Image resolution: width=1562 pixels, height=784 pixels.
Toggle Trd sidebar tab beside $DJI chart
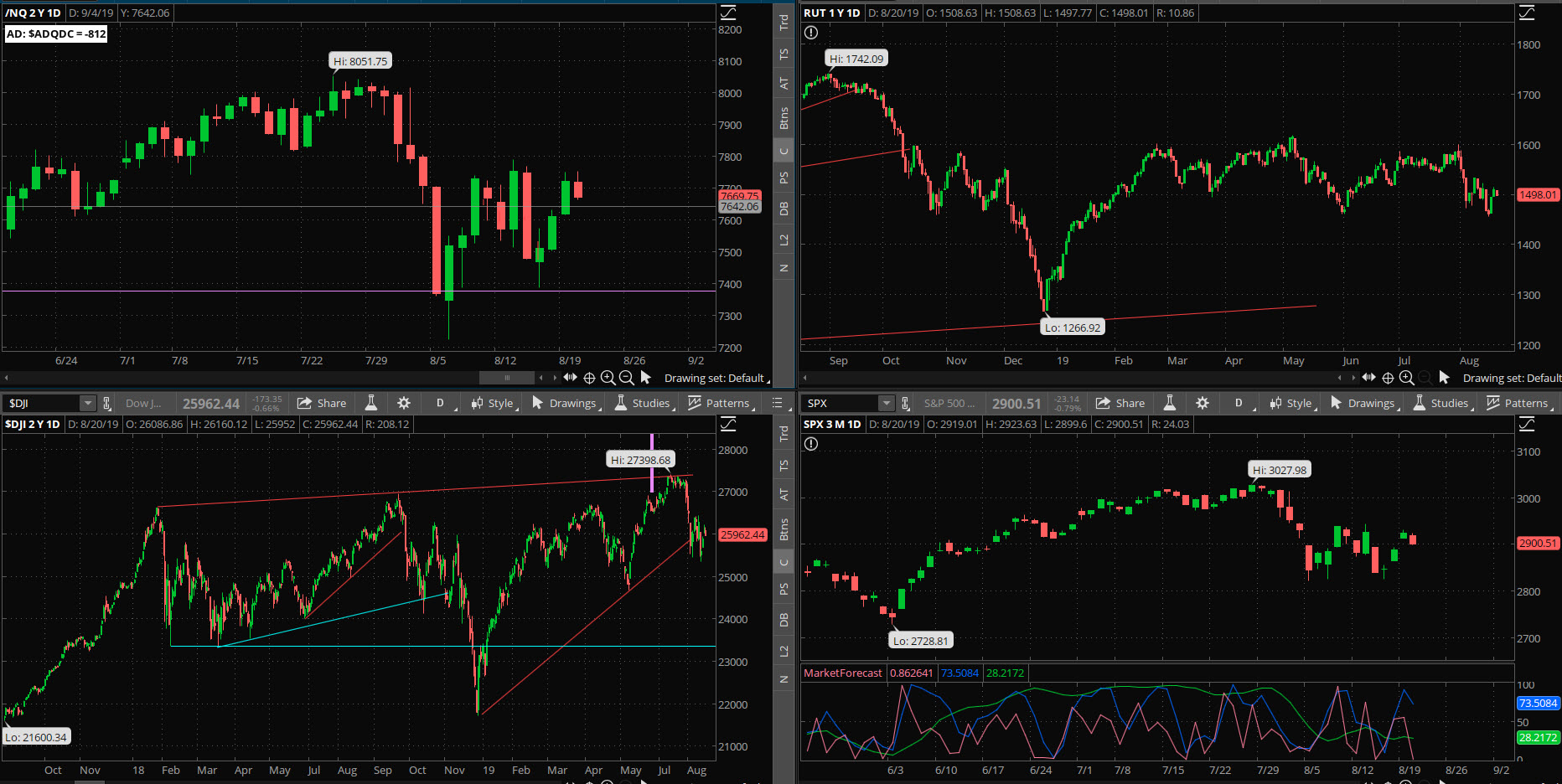pyautogui.click(x=784, y=434)
